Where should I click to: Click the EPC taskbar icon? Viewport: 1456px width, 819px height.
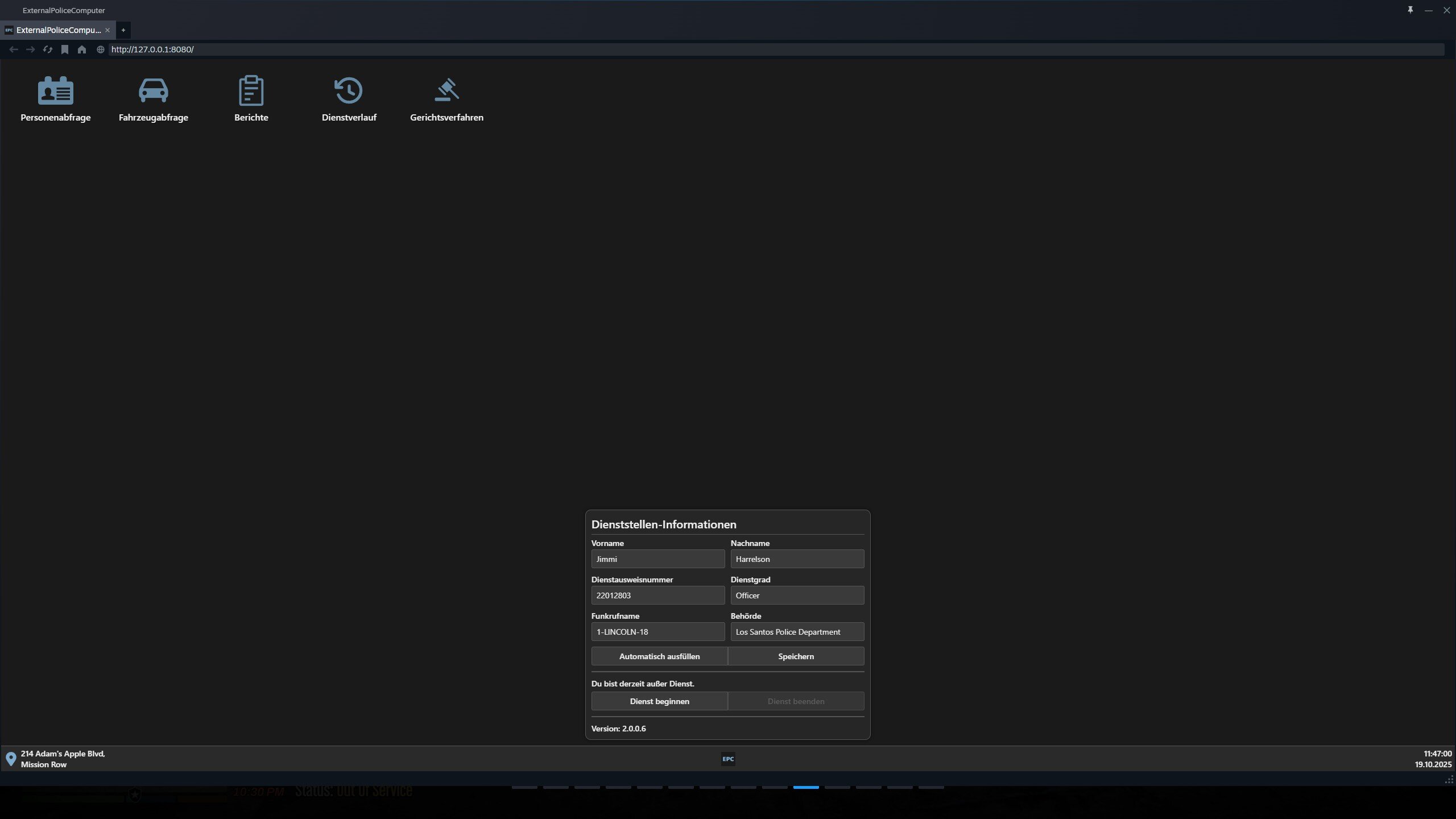tap(728, 759)
